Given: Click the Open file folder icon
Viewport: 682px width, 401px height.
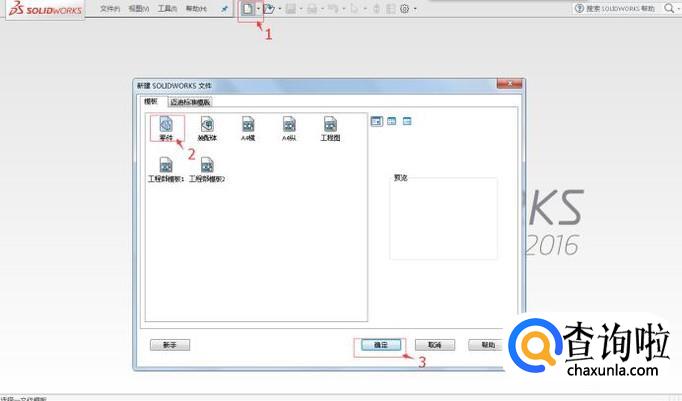Looking at the screenshot, I should tap(269, 9).
